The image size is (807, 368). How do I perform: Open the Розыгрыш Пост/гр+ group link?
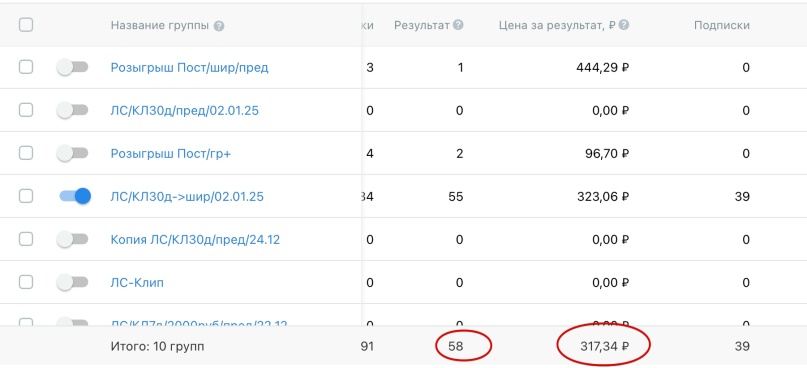click(171, 153)
